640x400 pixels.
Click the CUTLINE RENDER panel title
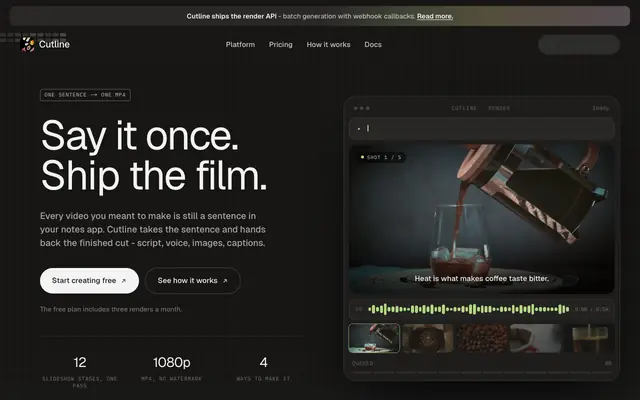pos(481,108)
